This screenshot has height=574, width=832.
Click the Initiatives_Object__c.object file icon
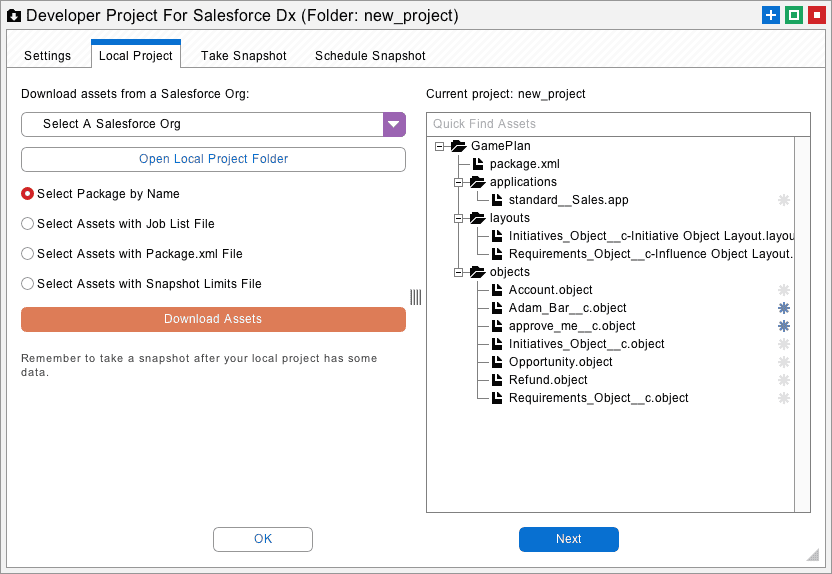pyautogui.click(x=497, y=344)
